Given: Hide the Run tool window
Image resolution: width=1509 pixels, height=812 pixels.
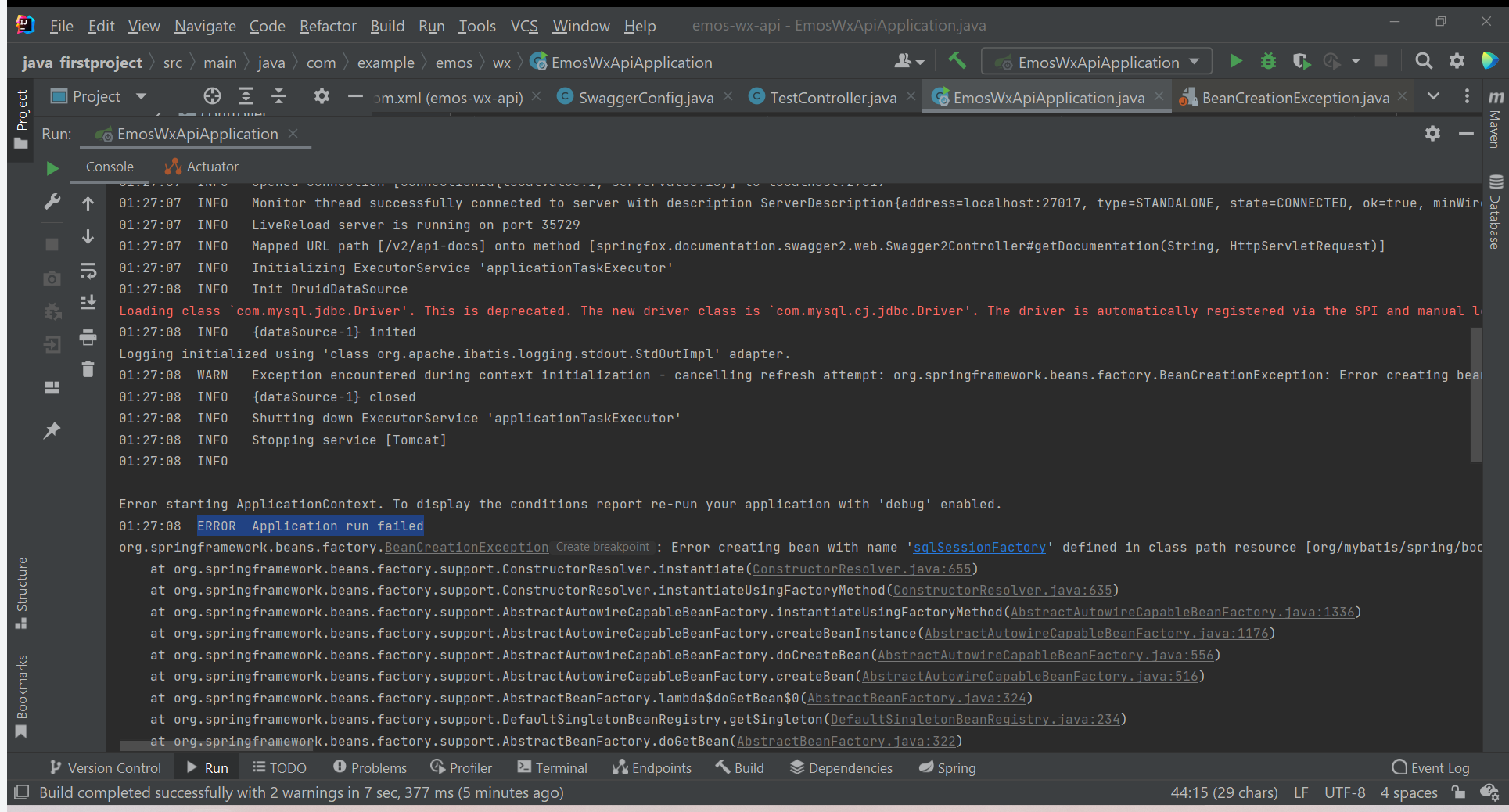Looking at the screenshot, I should (1467, 134).
